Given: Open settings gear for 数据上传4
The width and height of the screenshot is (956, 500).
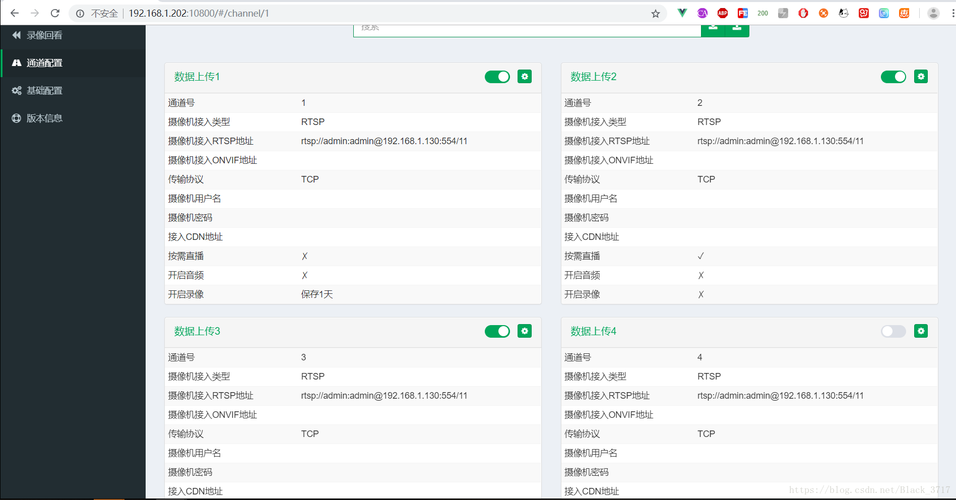Looking at the screenshot, I should [921, 330].
